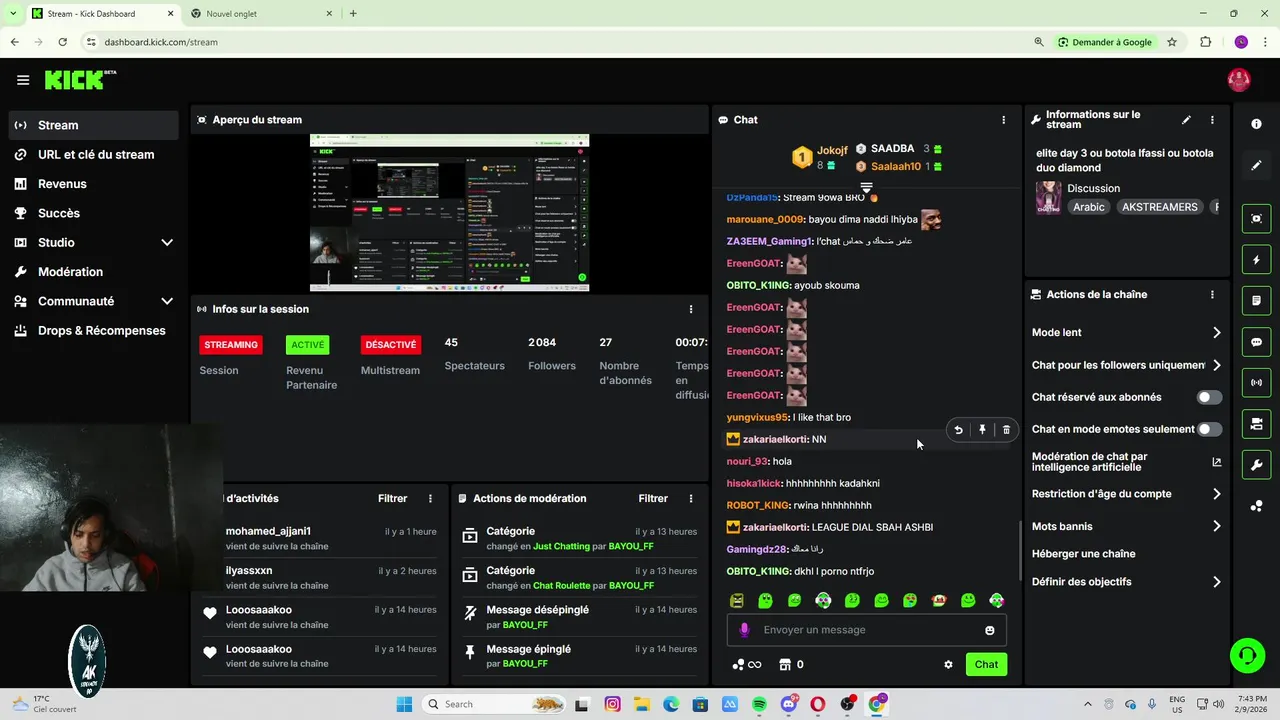1280x720 pixels.
Task: Open URL et clé du stream page
Action: coord(94,154)
